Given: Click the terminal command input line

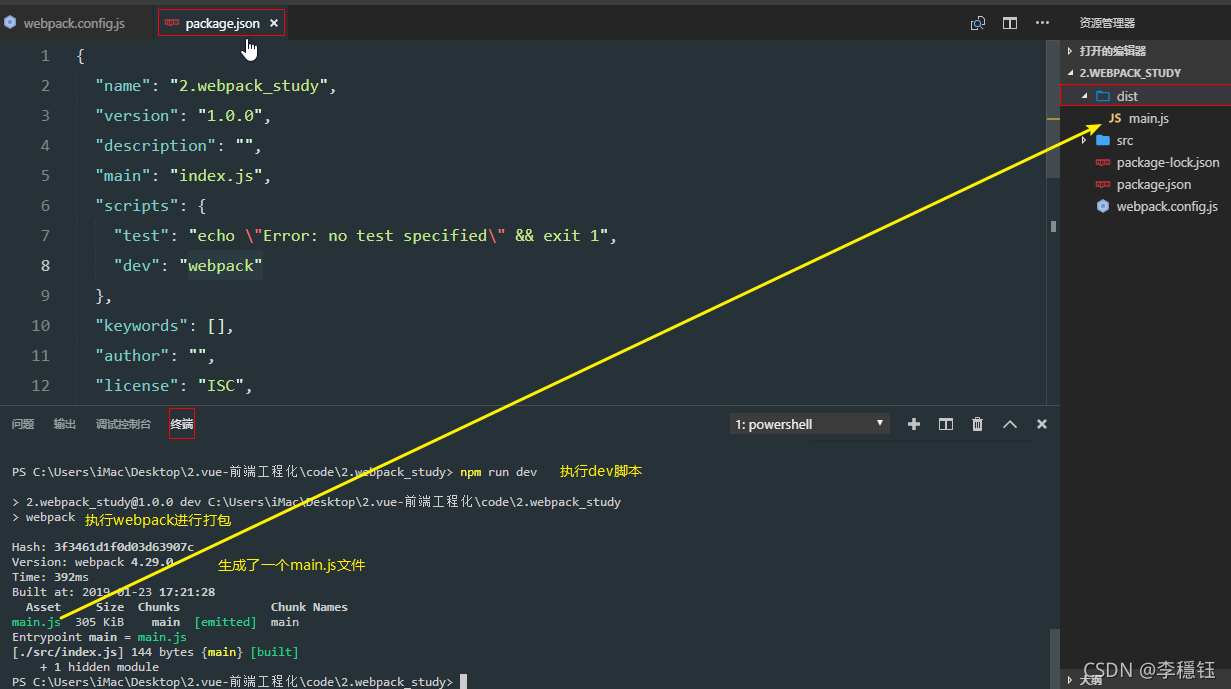Looking at the screenshot, I should (x=239, y=681).
